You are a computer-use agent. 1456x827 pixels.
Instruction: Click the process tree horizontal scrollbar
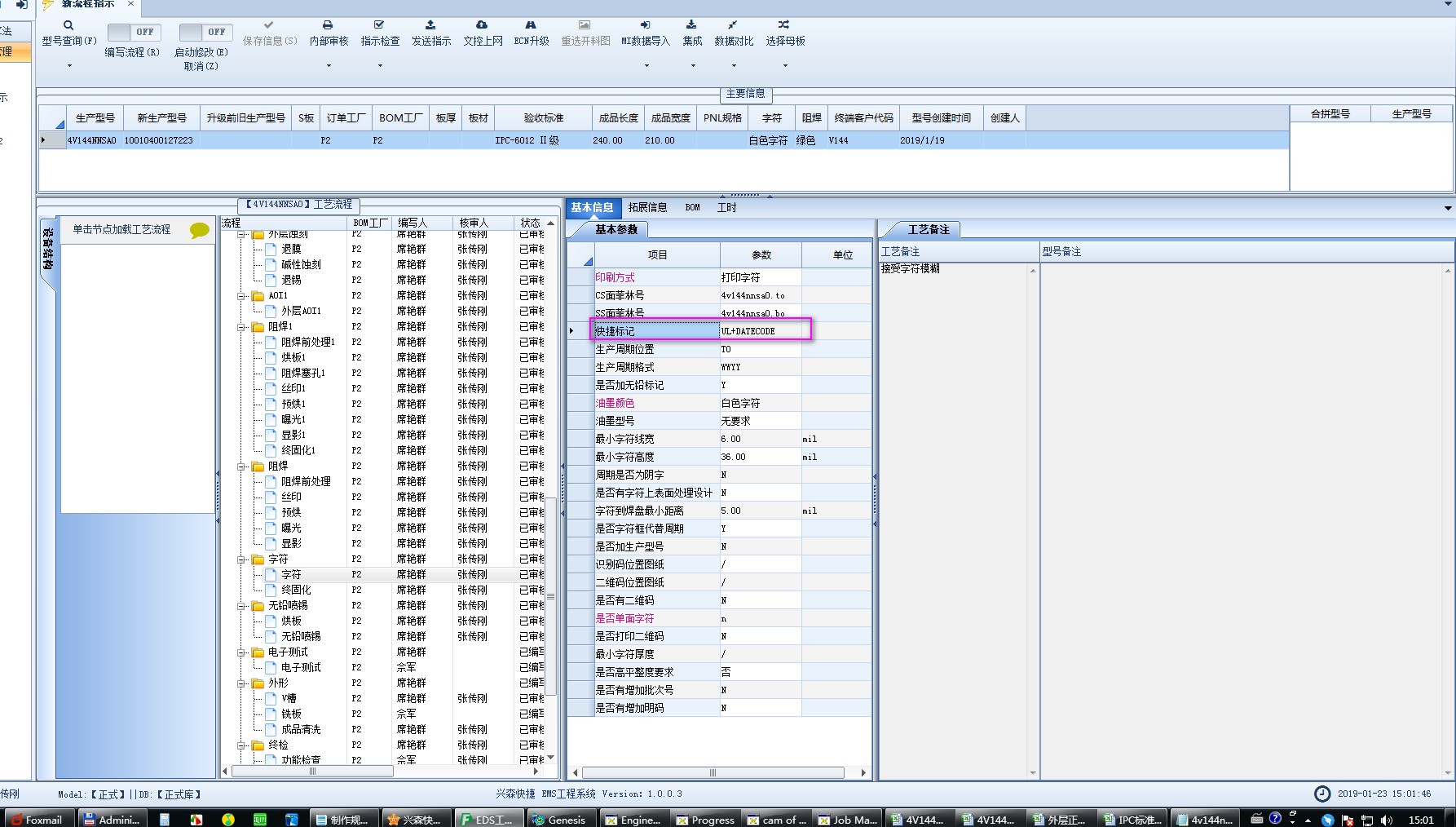(x=312, y=771)
